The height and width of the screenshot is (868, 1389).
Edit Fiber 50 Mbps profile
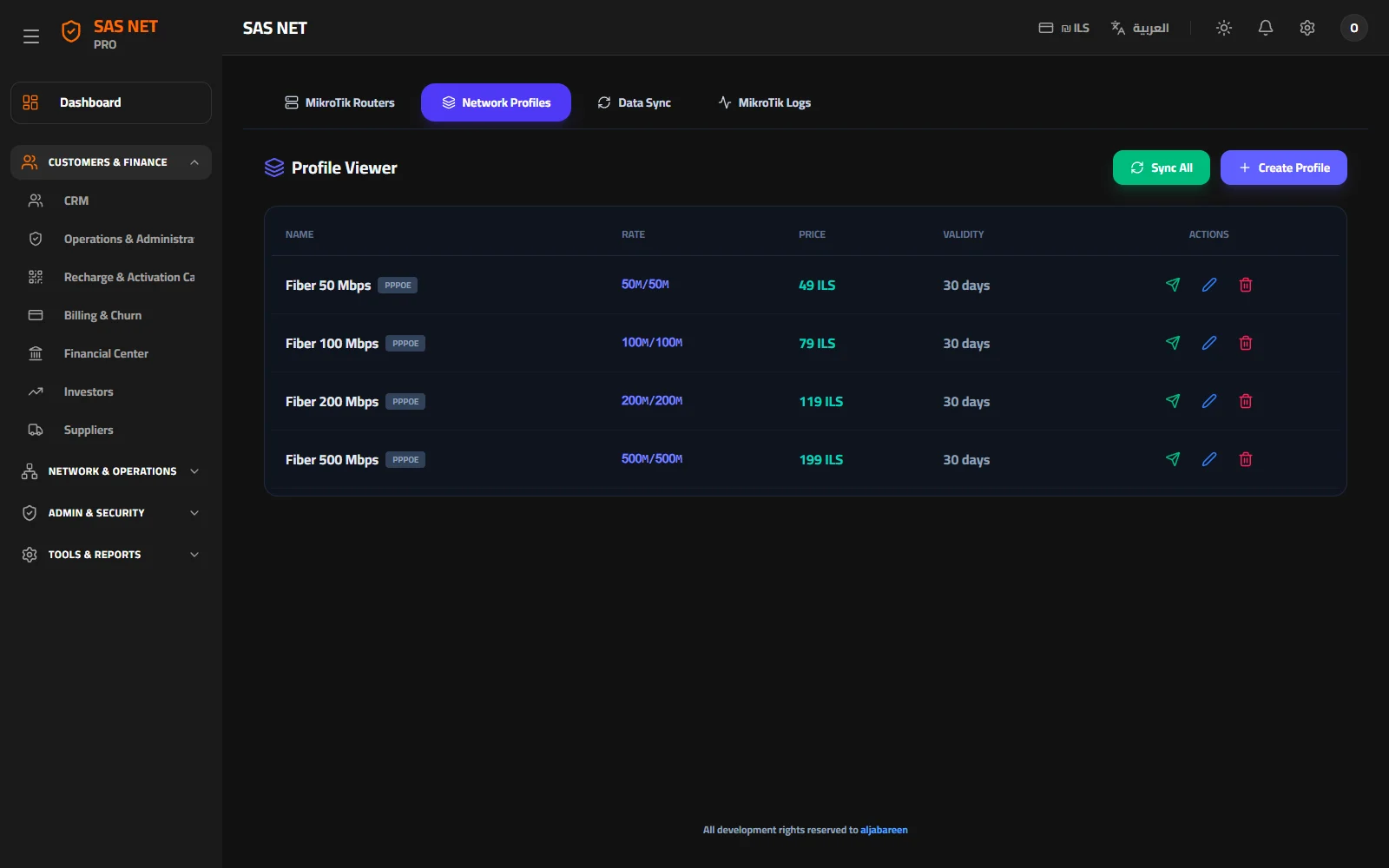1209,285
